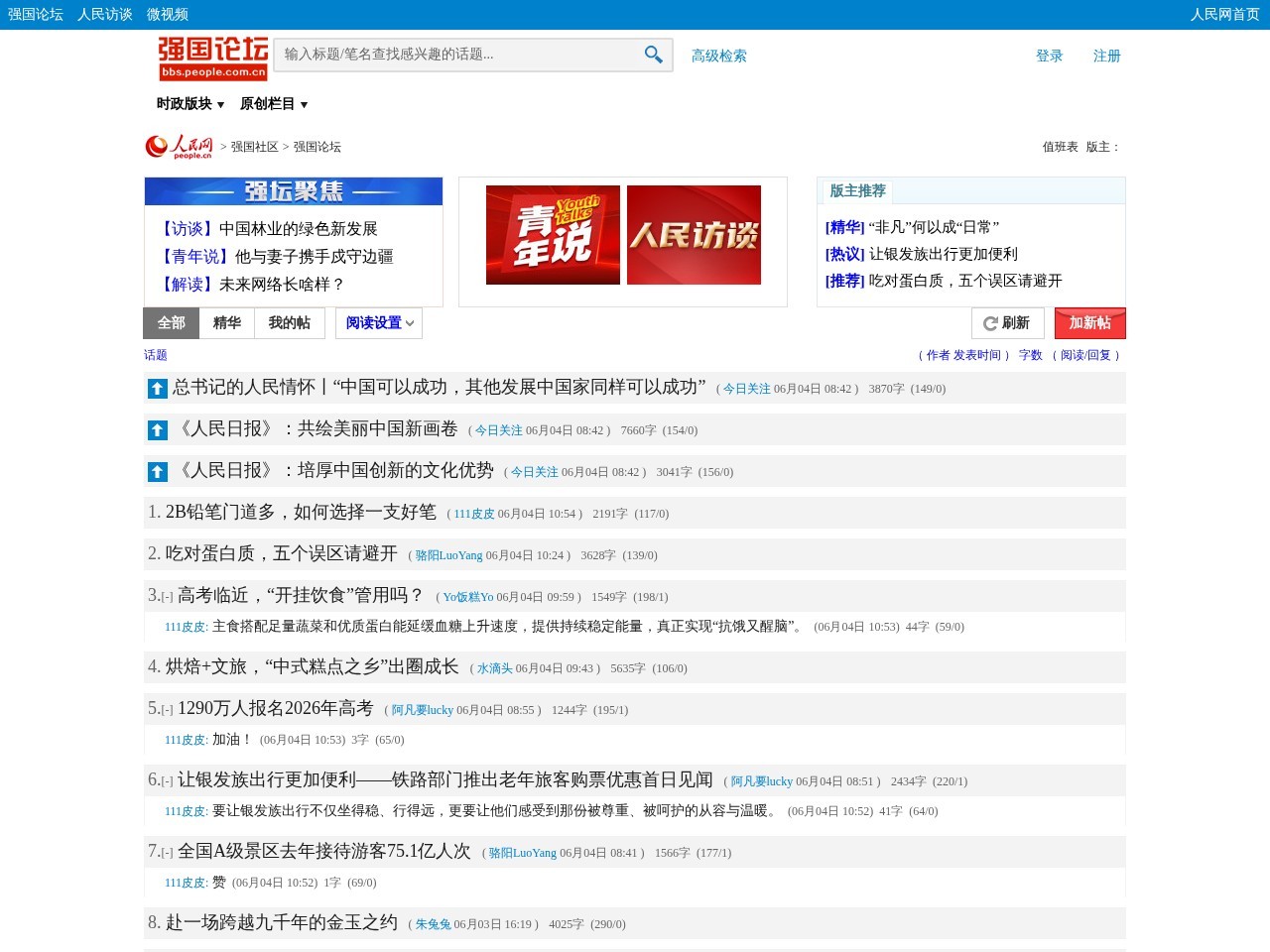This screenshot has height=952, width=1270.
Task: Sort by 阅读/回复 column header
Action: point(1085,355)
